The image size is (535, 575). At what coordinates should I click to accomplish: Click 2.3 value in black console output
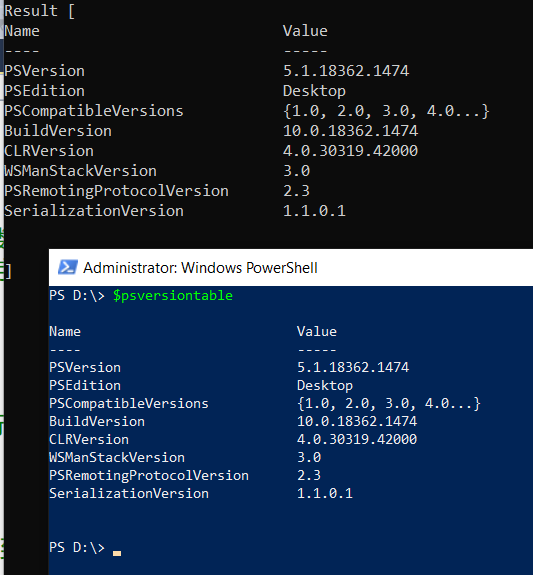[x=297, y=191]
